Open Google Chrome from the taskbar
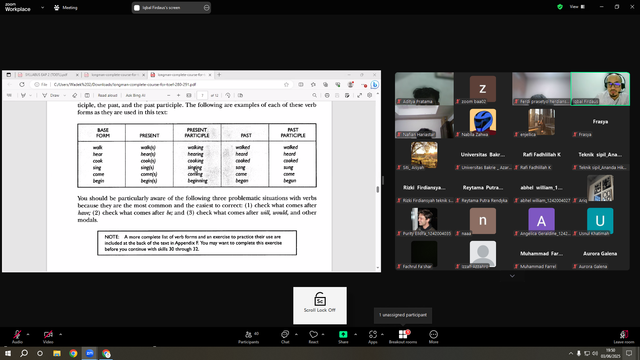The width and height of the screenshot is (640, 360). coord(73,353)
